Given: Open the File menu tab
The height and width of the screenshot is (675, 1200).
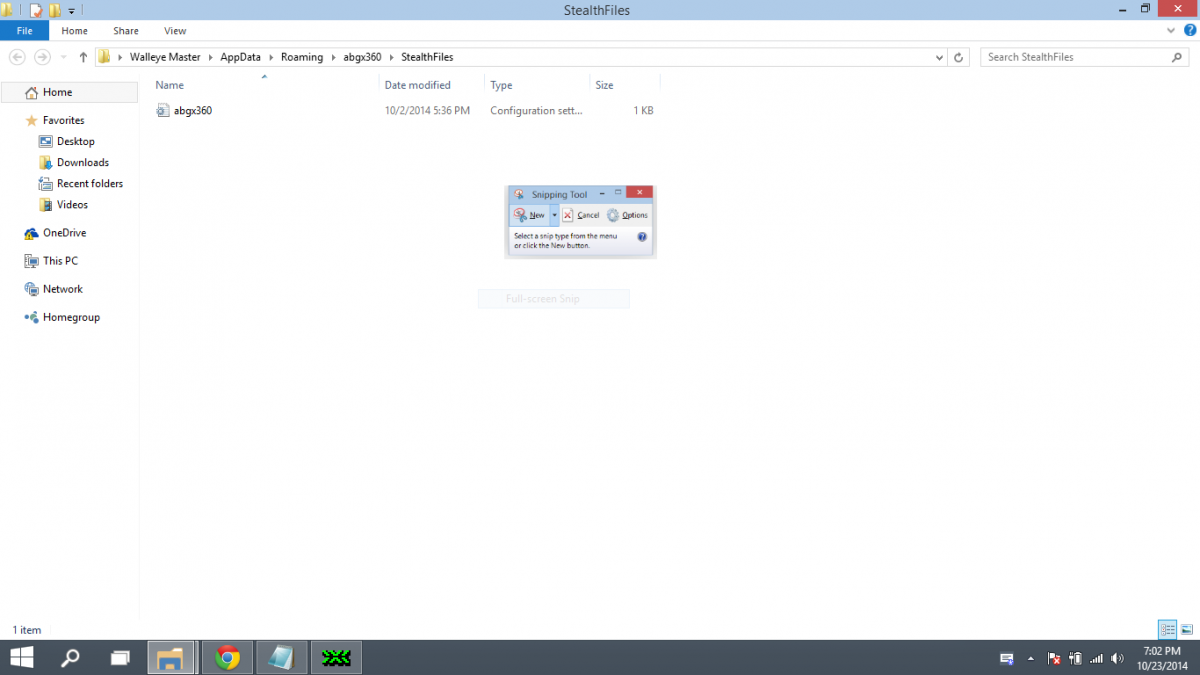Looking at the screenshot, I should pyautogui.click(x=24, y=31).
